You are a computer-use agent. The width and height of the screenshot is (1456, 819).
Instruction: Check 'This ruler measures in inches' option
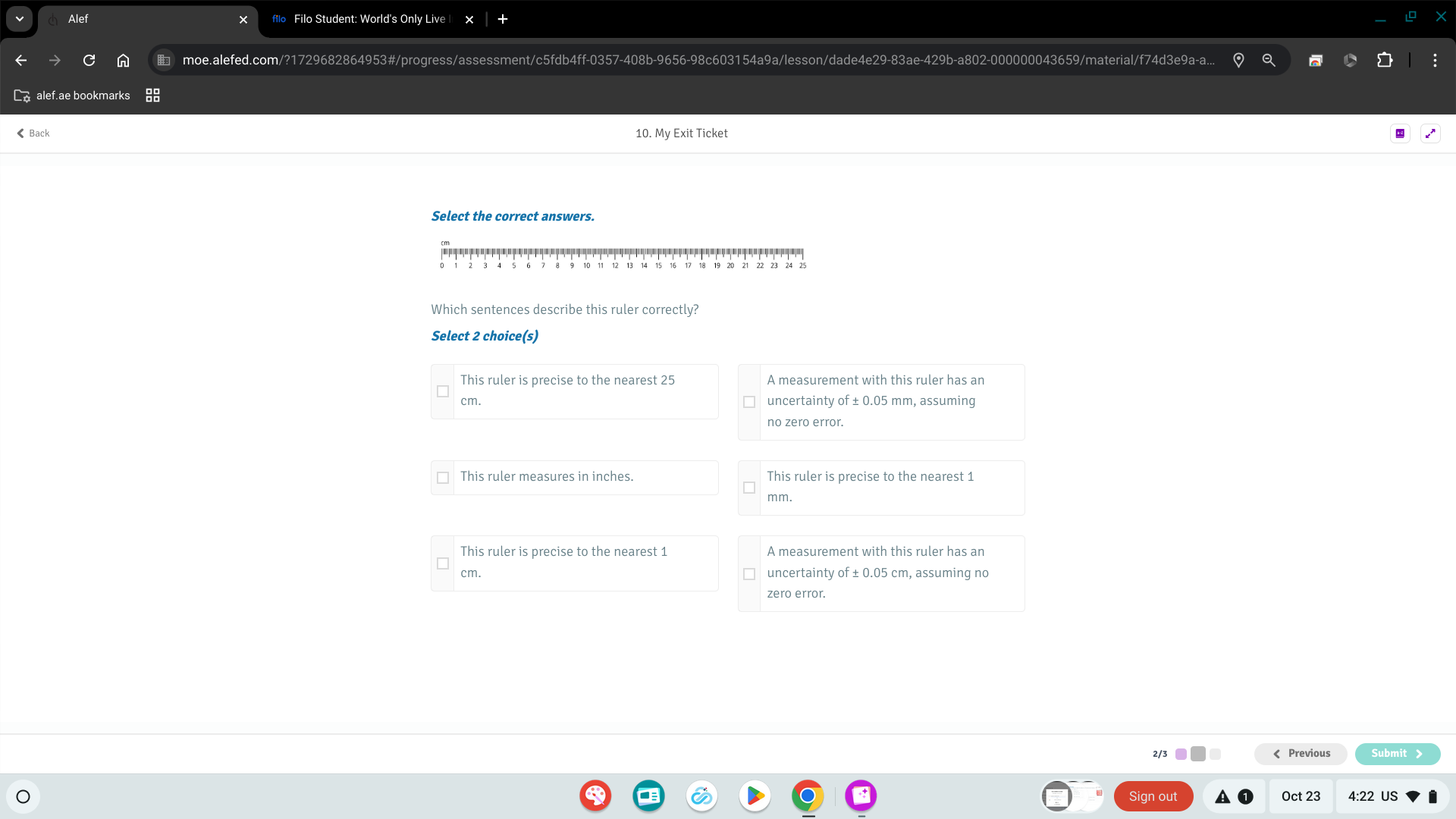click(443, 478)
